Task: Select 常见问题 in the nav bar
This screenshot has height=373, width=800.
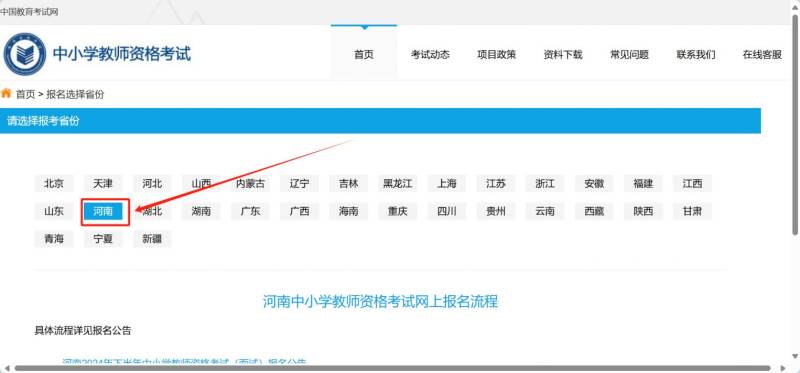Action: pos(629,55)
